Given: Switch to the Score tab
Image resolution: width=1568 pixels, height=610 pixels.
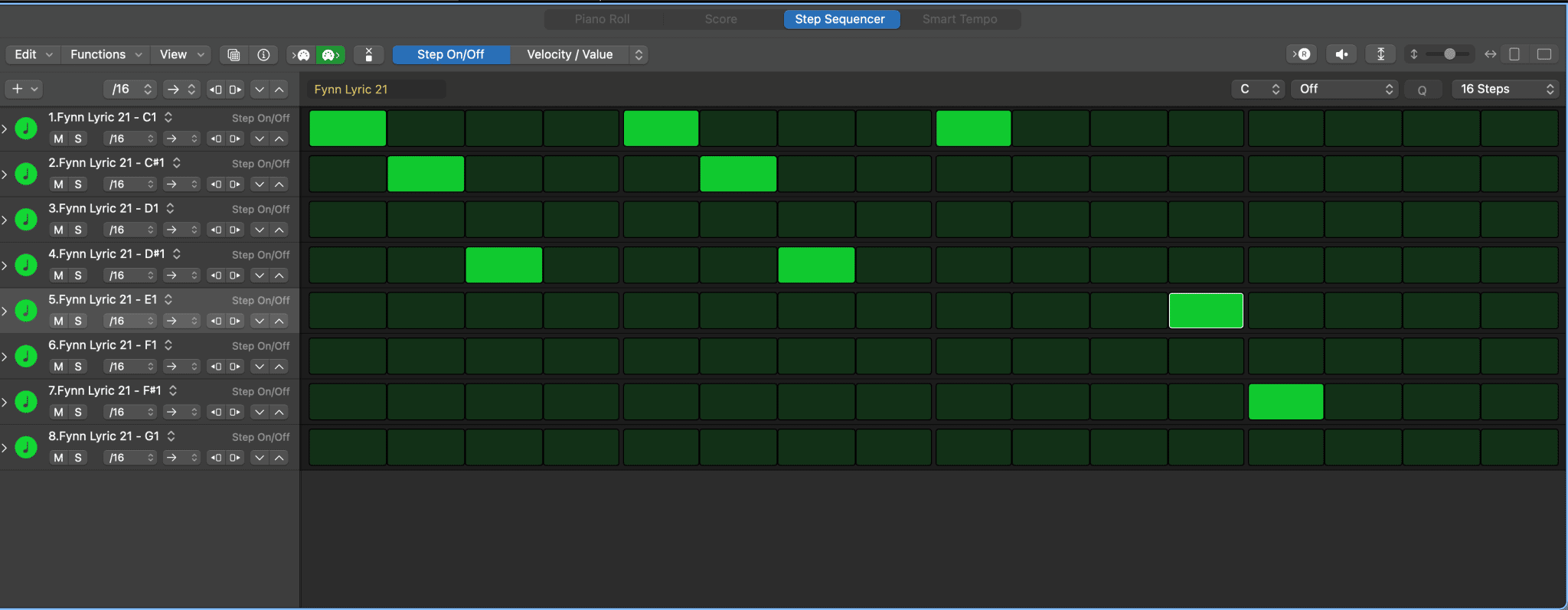Looking at the screenshot, I should pos(721,19).
